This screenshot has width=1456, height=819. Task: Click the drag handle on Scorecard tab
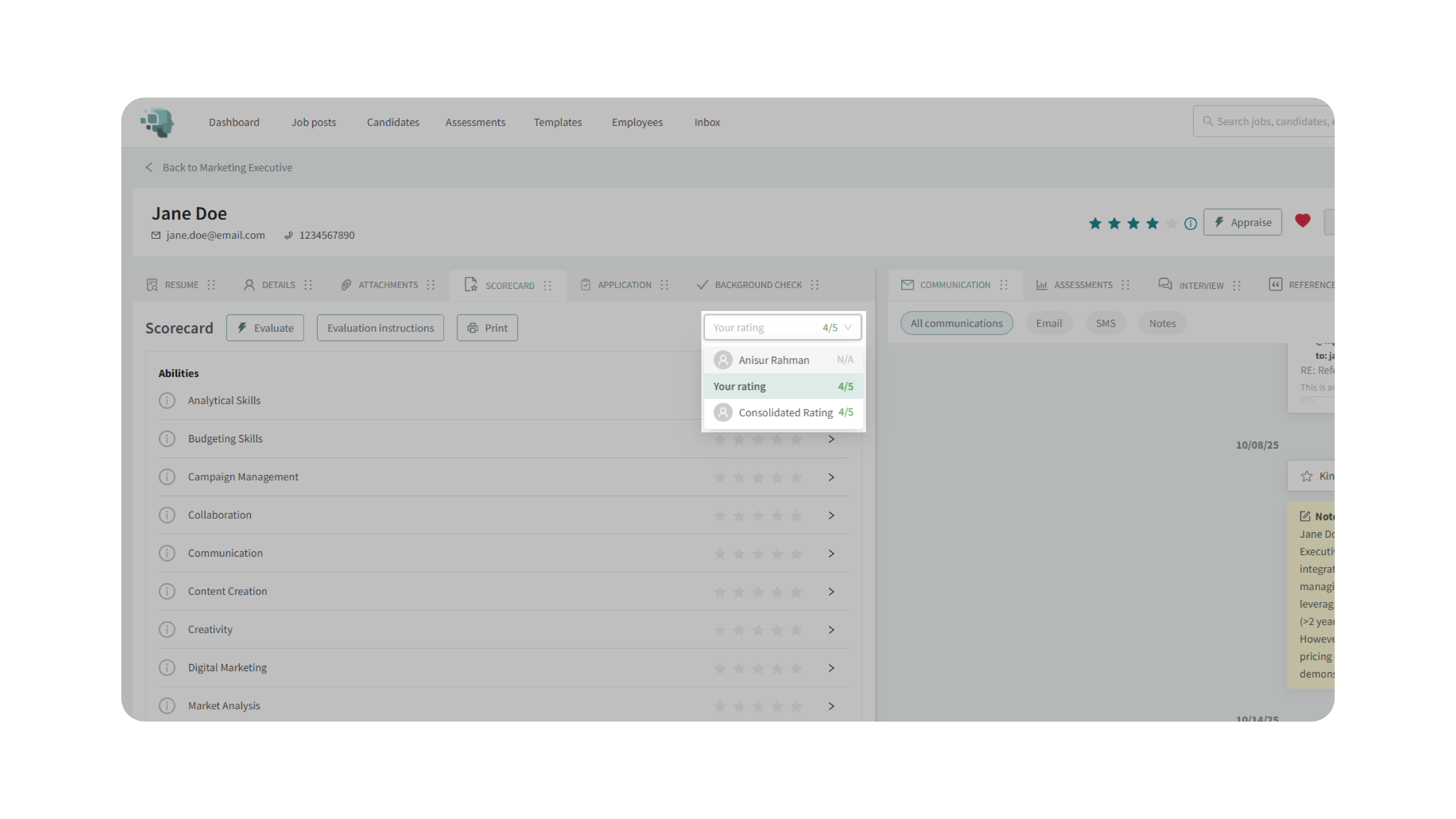pyautogui.click(x=547, y=285)
